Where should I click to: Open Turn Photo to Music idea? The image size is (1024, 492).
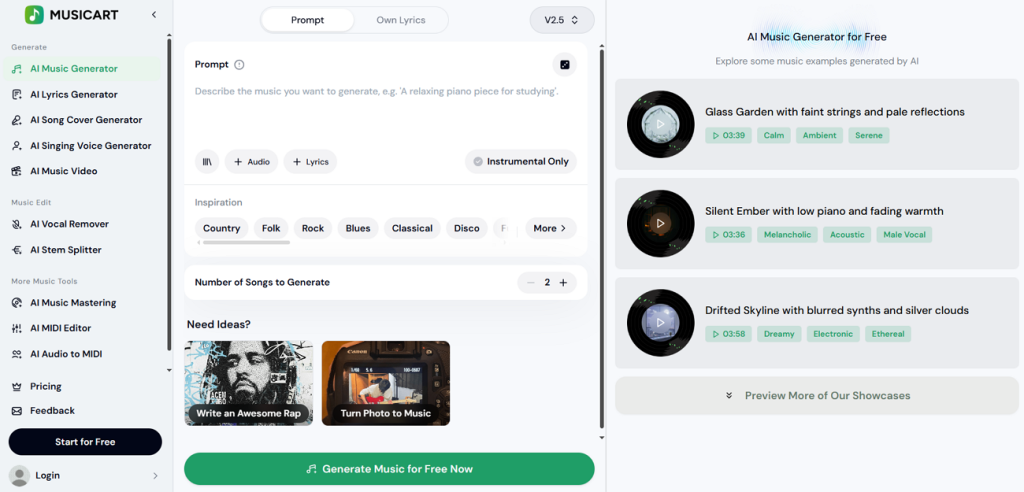pos(386,384)
